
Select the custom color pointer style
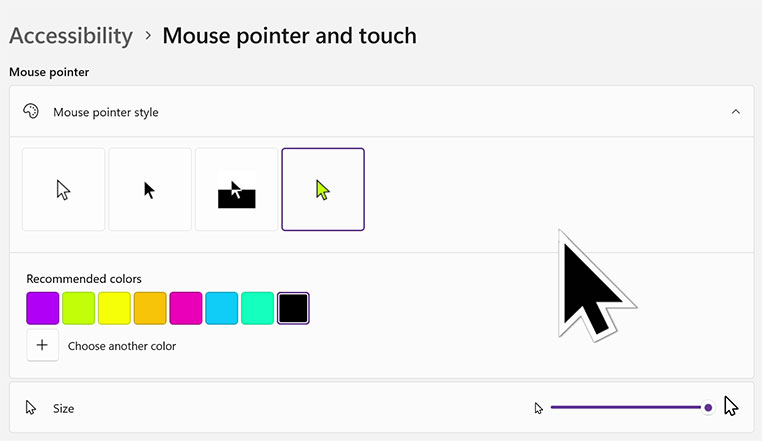coord(323,190)
